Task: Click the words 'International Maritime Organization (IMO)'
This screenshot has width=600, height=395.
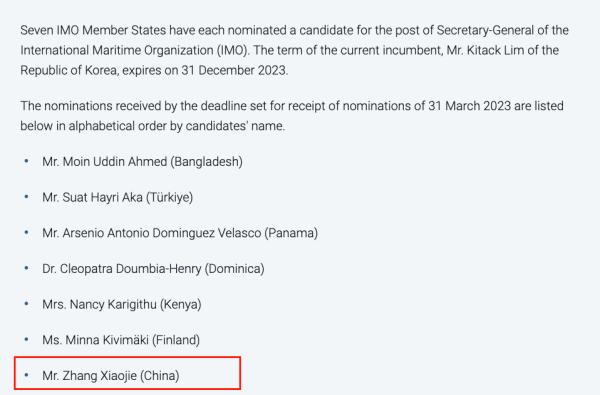Action: [x=135, y=51]
